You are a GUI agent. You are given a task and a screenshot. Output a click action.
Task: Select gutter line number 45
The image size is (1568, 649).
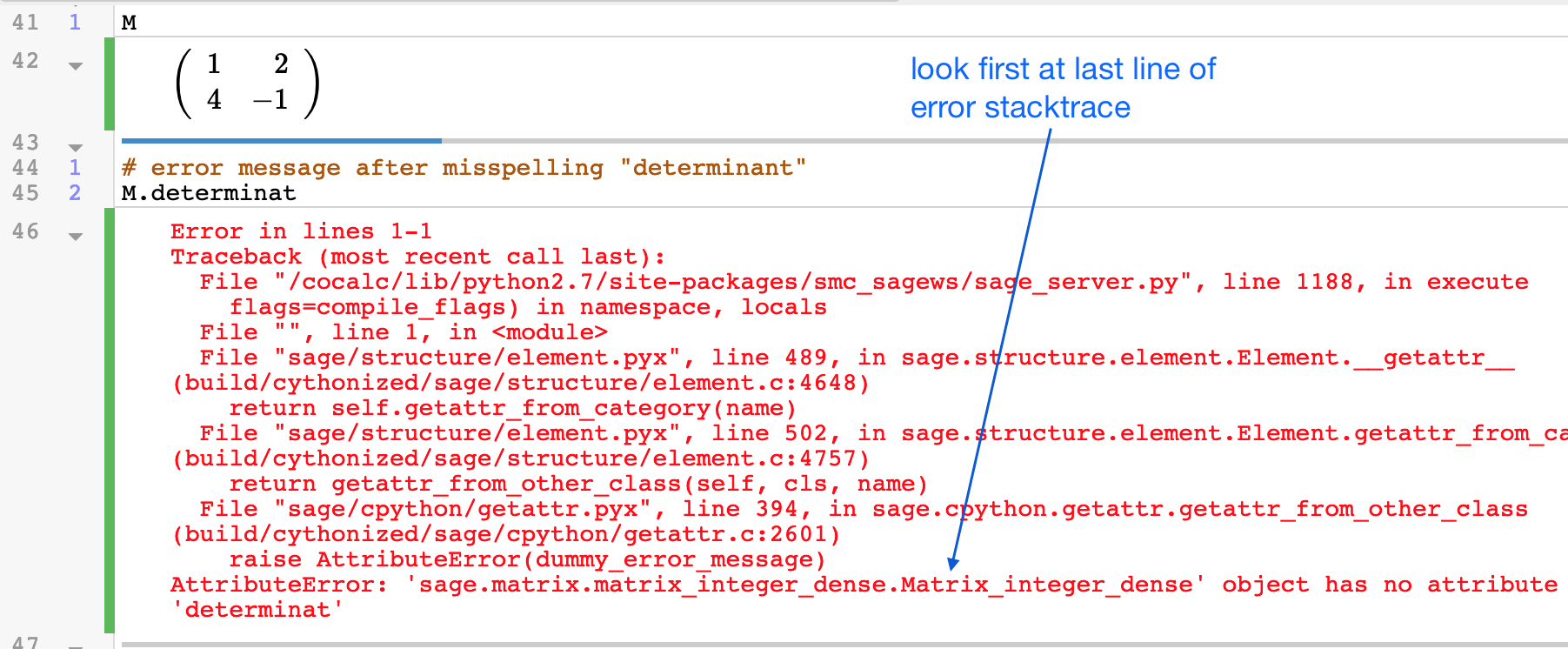[x=25, y=193]
